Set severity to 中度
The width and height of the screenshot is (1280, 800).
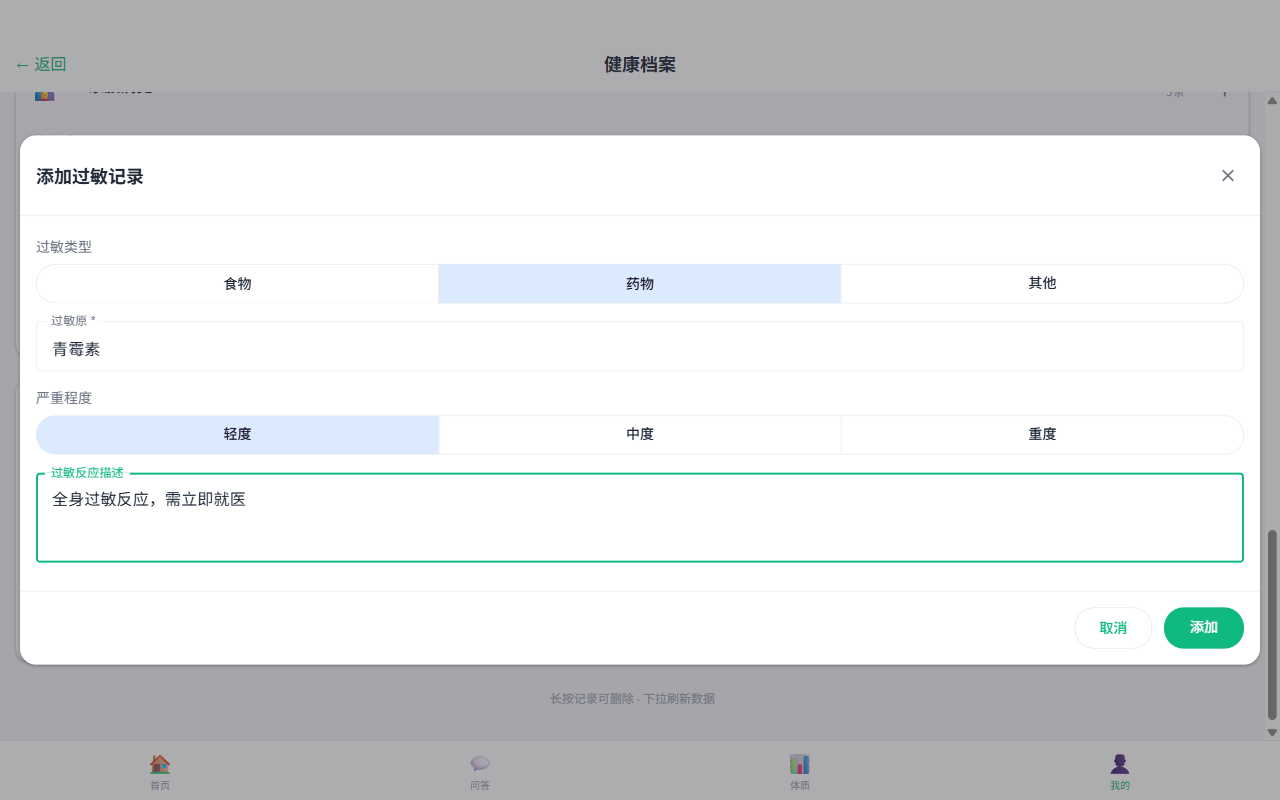pos(640,435)
